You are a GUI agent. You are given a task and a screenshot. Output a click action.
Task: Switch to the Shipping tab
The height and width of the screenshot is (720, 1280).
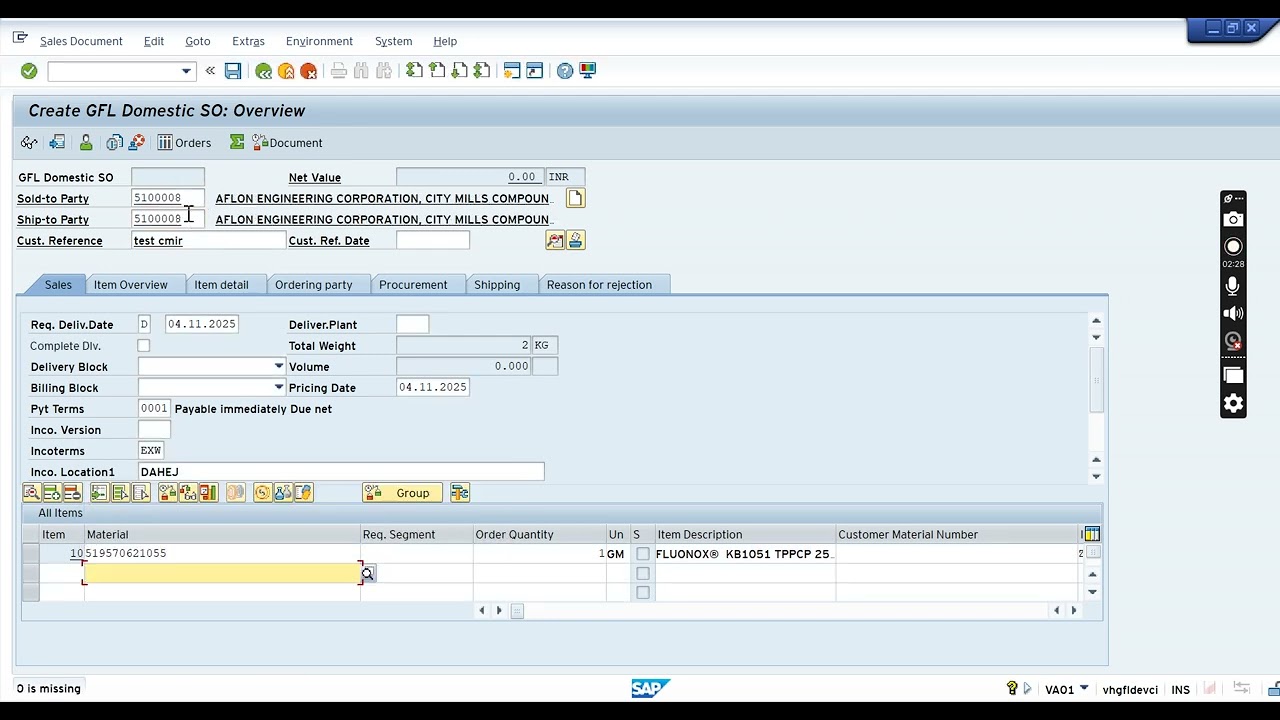[497, 285]
